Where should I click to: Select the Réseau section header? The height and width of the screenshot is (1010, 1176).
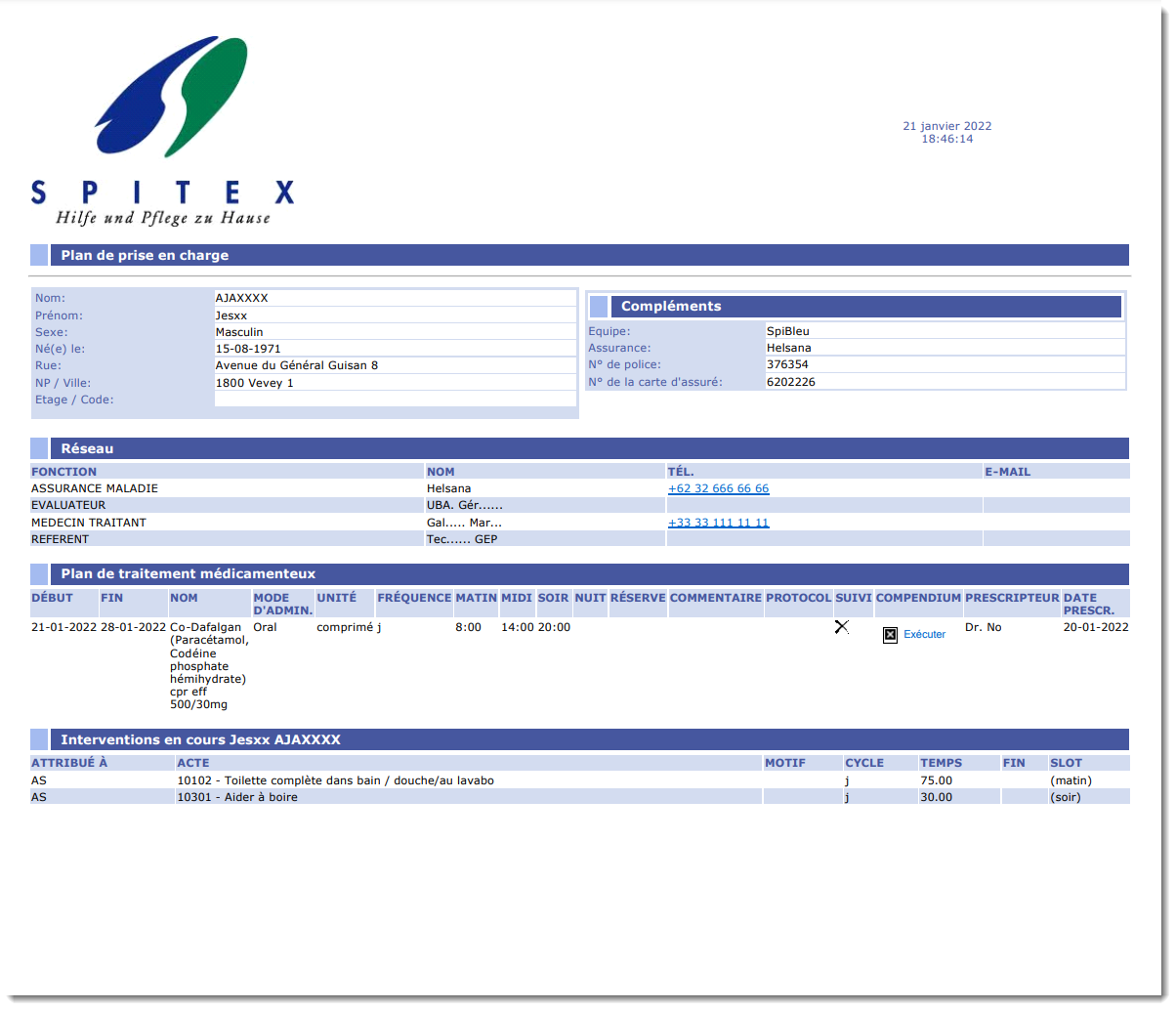coord(87,448)
